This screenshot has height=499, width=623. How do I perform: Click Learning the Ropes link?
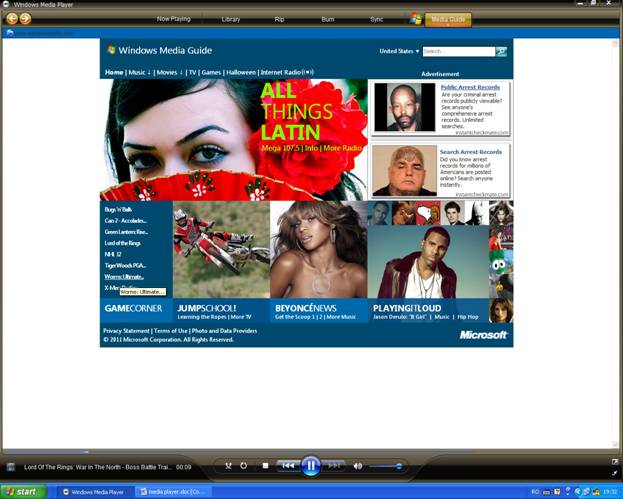(x=201, y=317)
